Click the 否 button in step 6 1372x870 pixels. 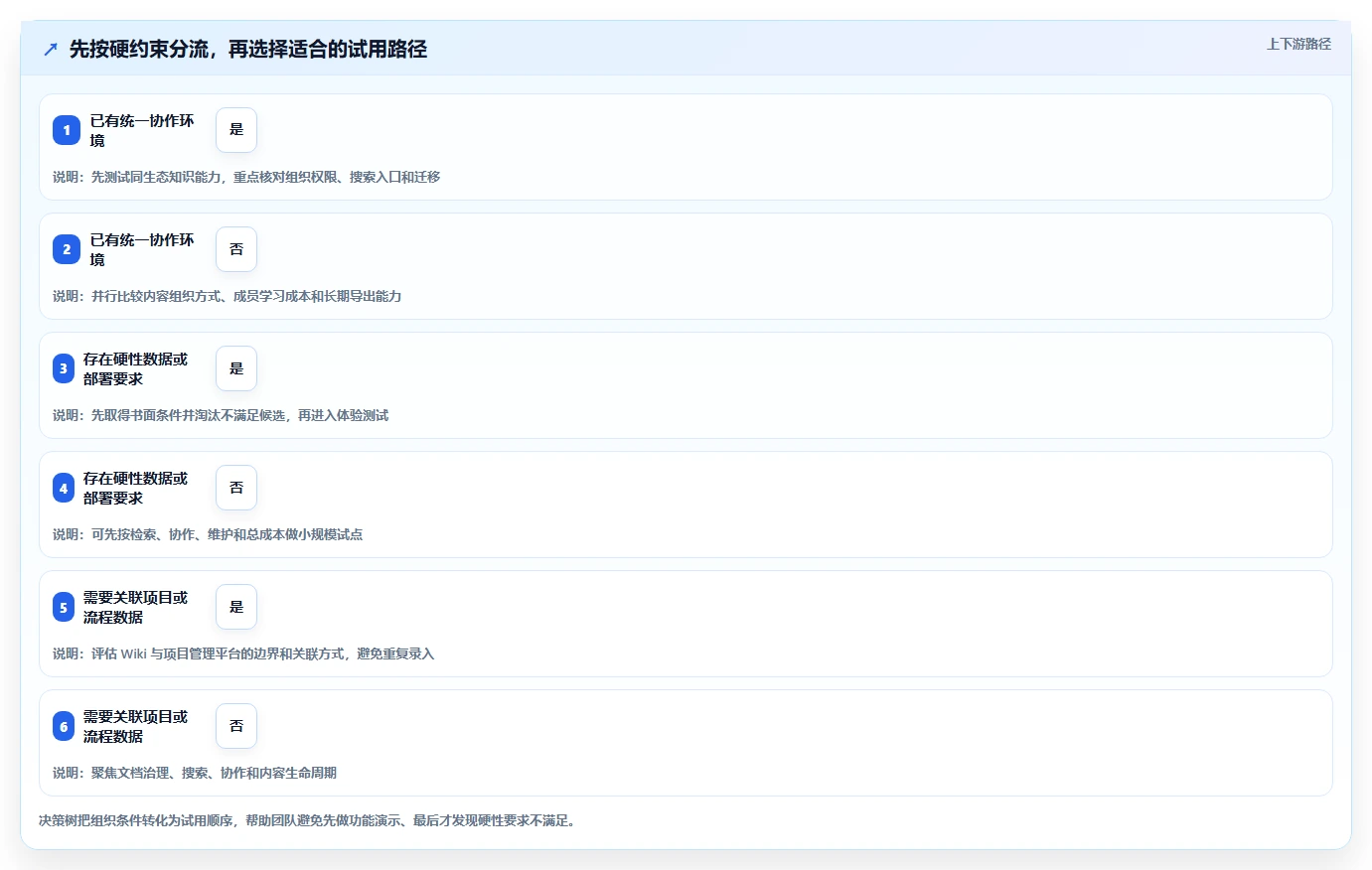point(236,726)
